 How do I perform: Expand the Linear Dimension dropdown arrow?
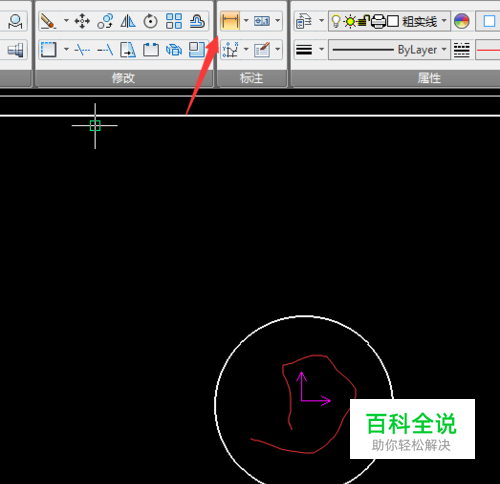click(246, 21)
